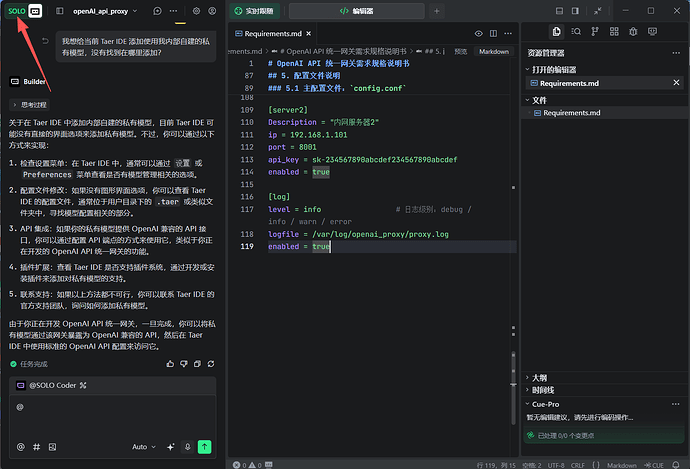Insert a # reference in chat
The image size is (690, 469).
(x=37, y=447)
